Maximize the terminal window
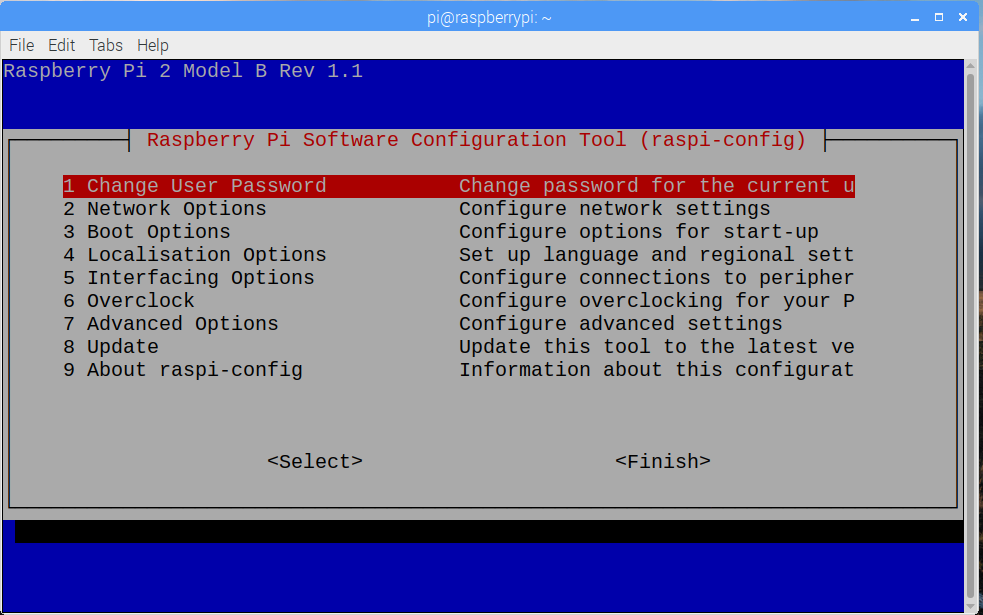This screenshot has width=983, height=615. click(938, 18)
